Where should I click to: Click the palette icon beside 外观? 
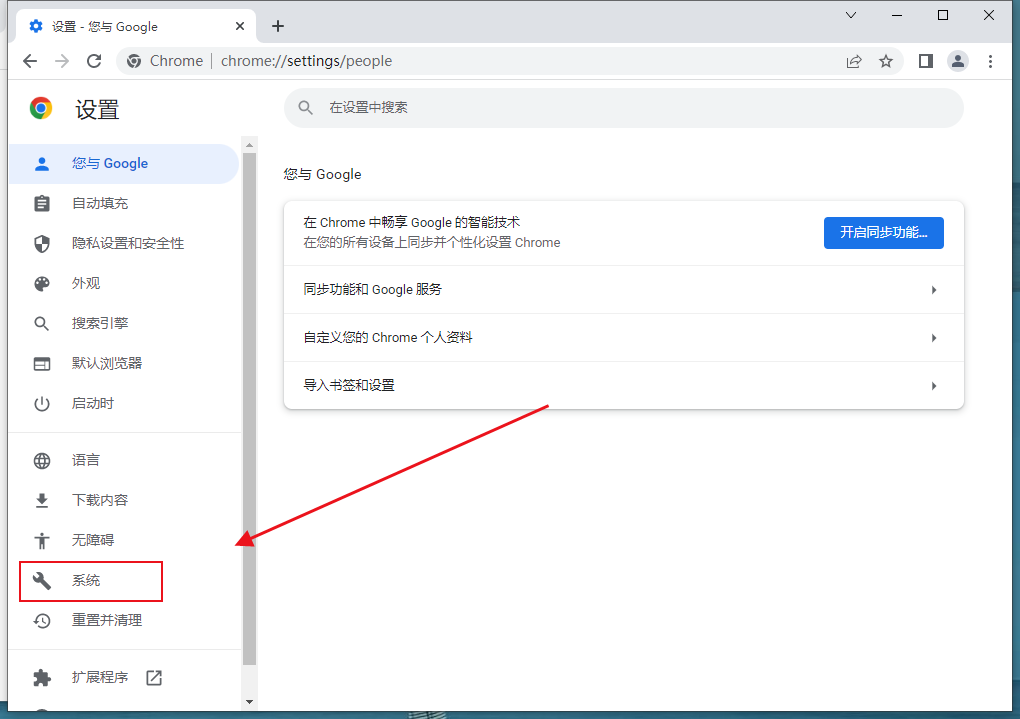[42, 284]
